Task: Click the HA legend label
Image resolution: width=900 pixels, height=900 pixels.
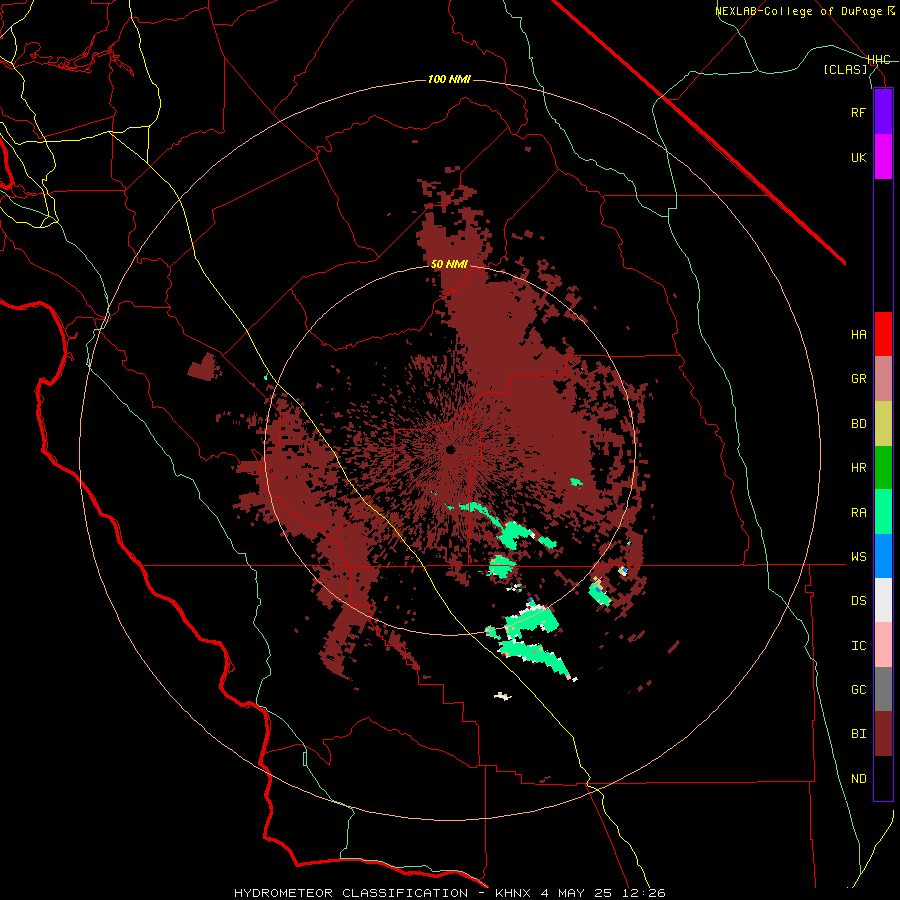Action: (858, 335)
